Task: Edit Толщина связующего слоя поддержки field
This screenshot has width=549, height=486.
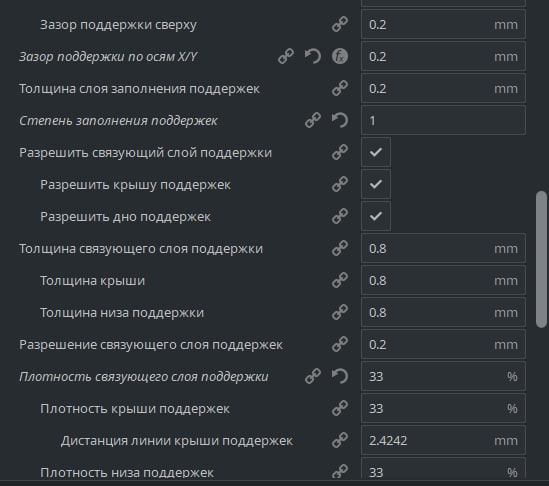Action: [x=443, y=248]
